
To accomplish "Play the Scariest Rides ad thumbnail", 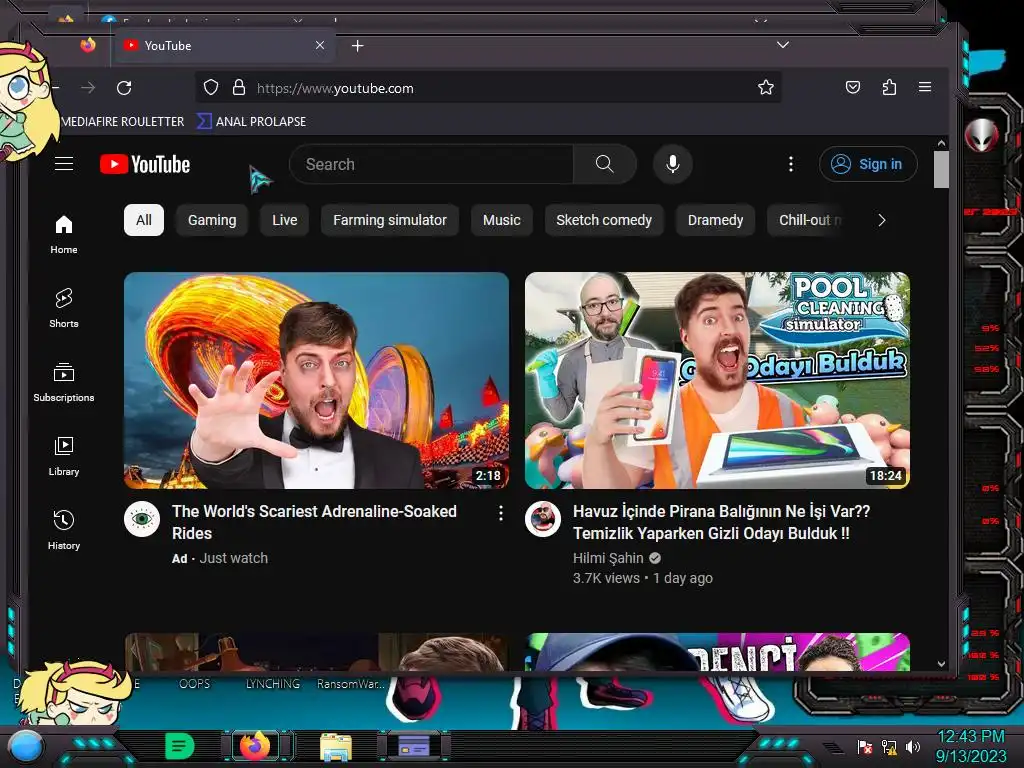I will 316,380.
